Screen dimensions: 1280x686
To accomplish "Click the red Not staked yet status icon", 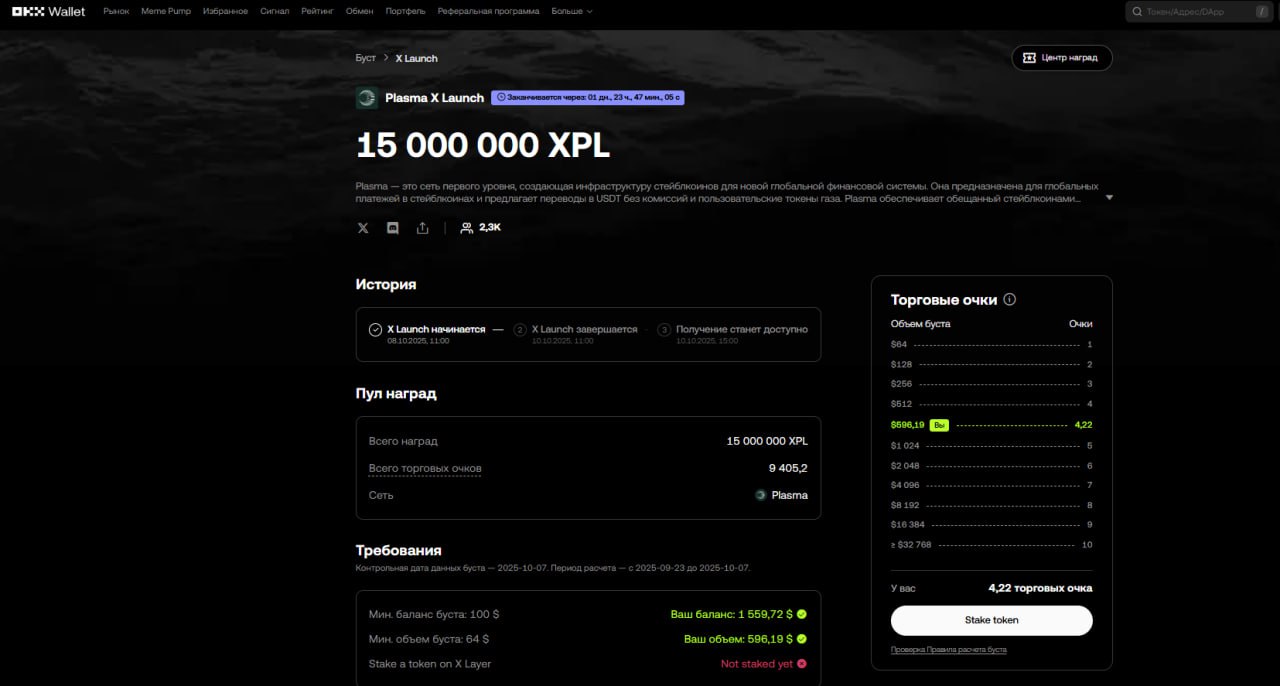I will 802,664.
